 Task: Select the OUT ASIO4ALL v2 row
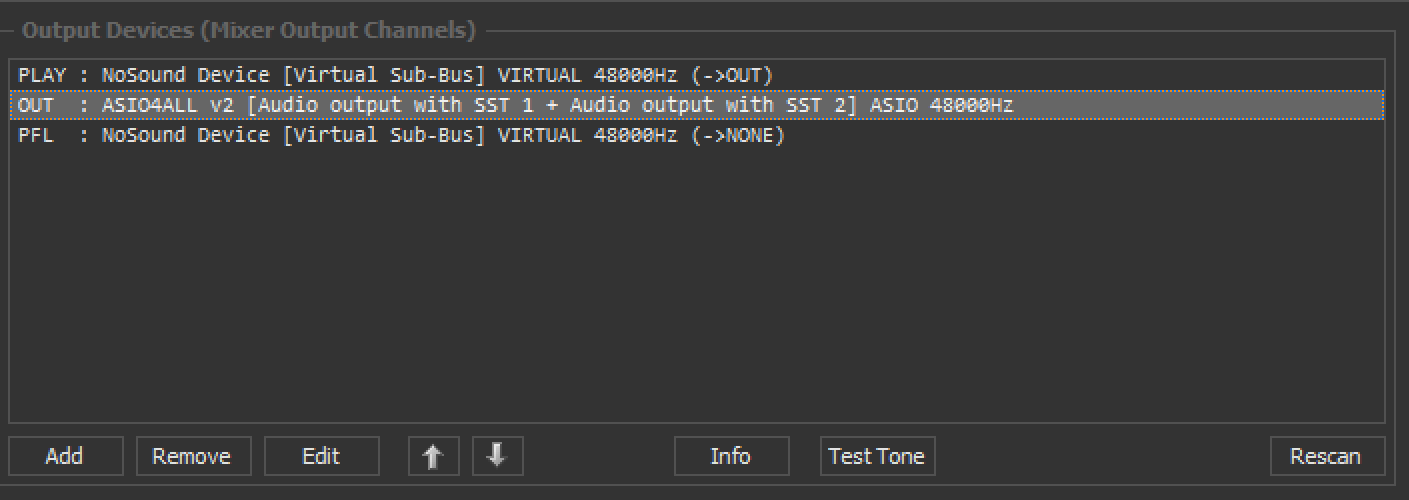click(x=515, y=105)
